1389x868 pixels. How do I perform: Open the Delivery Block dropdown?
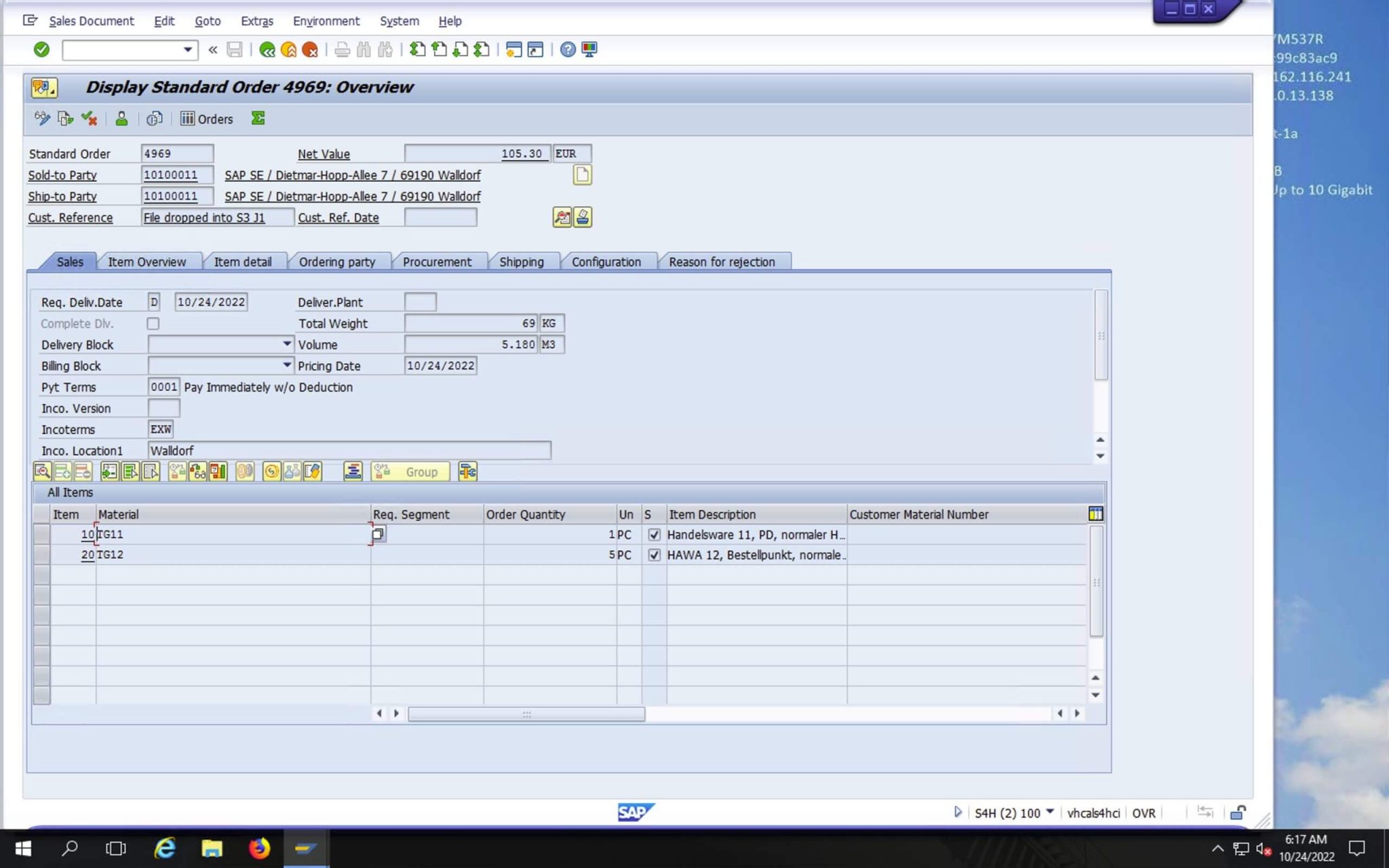click(286, 344)
